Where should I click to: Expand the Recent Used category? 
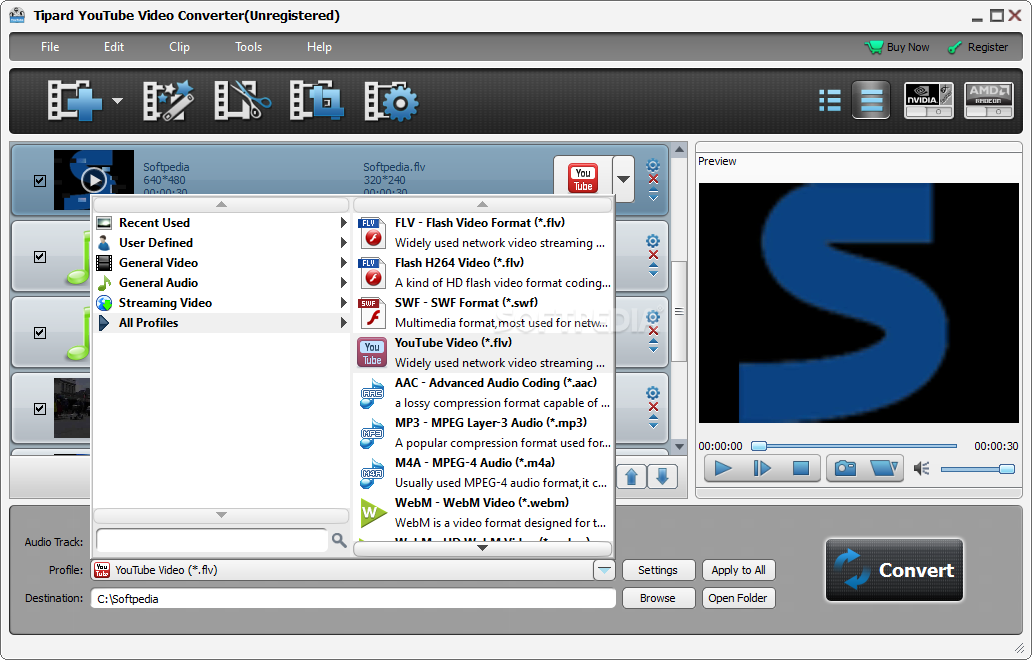(222, 222)
